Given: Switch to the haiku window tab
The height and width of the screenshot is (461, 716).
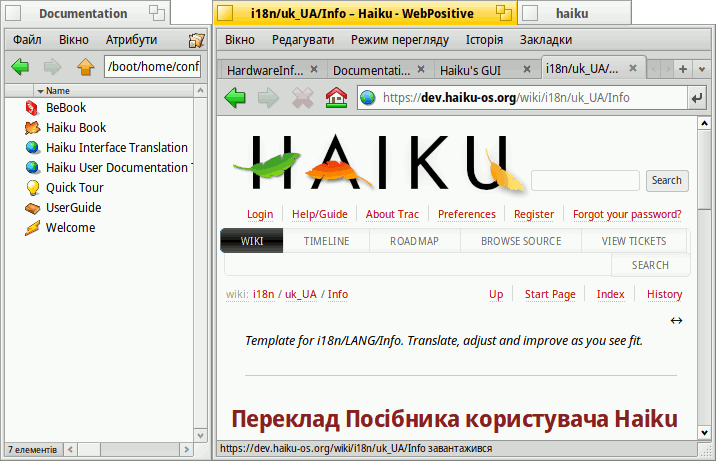Looking at the screenshot, I should click(x=575, y=13).
